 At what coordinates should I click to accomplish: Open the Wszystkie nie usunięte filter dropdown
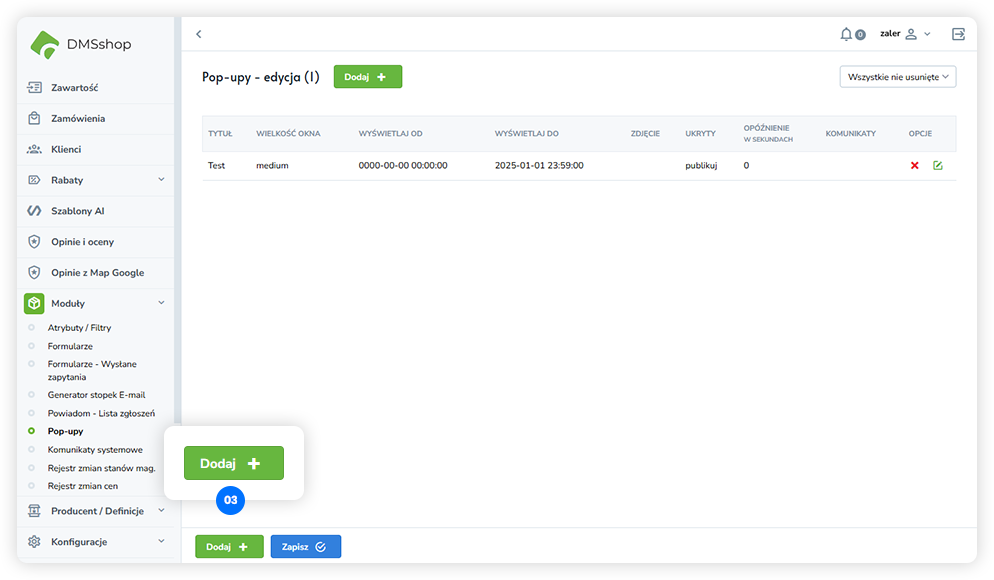pos(897,76)
